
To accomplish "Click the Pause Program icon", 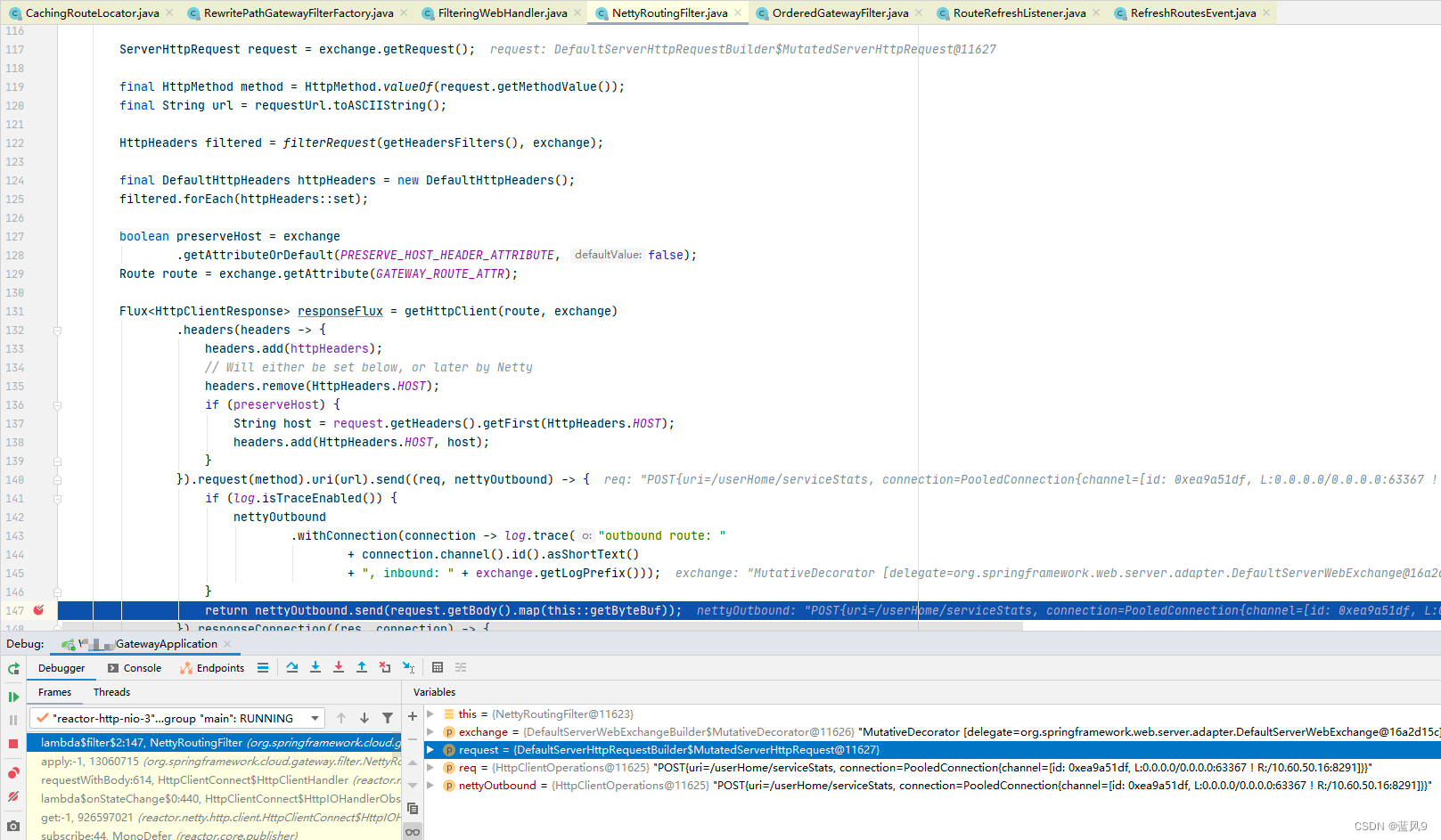I will point(13,720).
